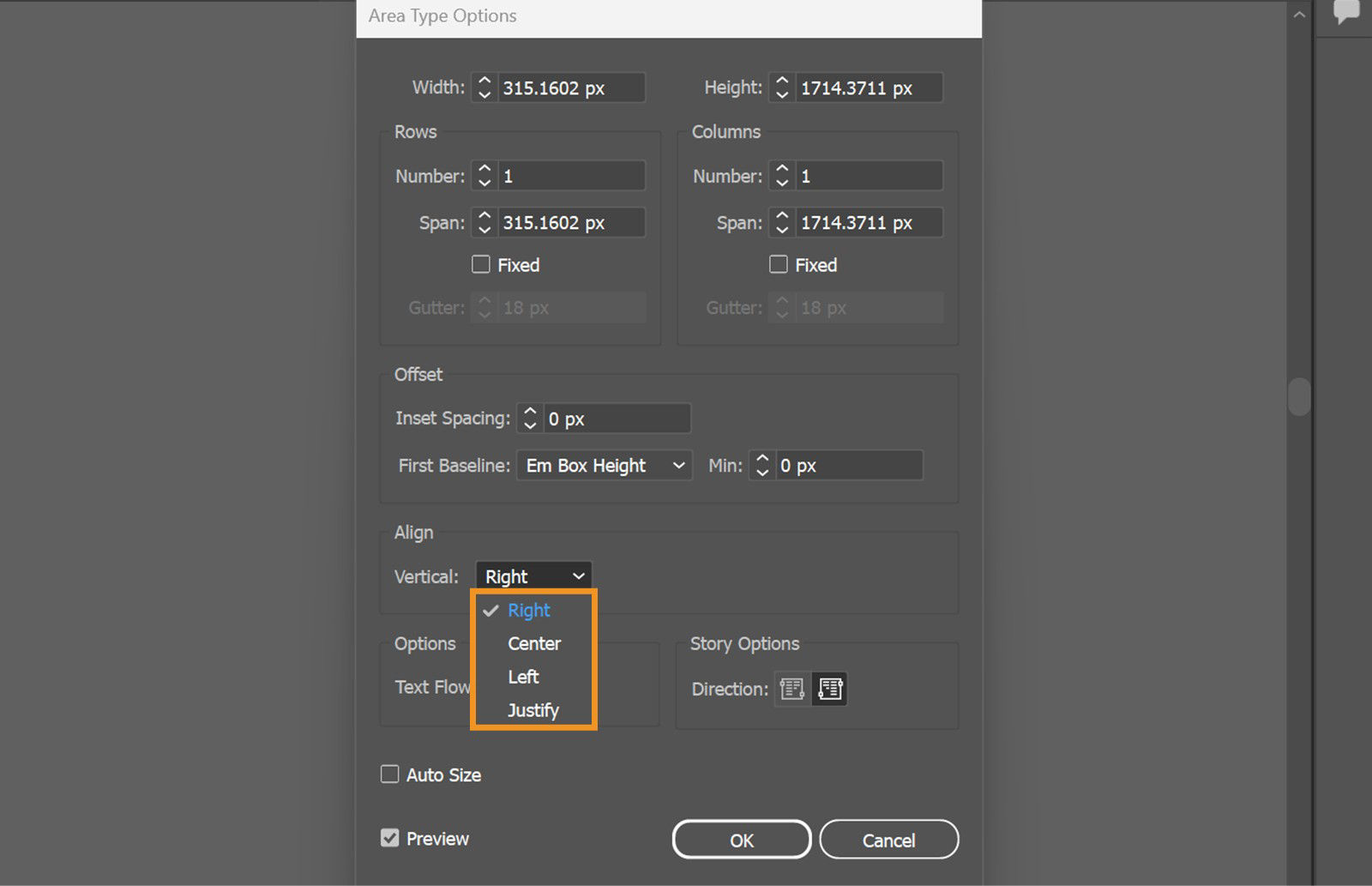The image size is (1372, 886).
Task: Enable the Fixed checkbox under Columns
Action: [x=779, y=264]
